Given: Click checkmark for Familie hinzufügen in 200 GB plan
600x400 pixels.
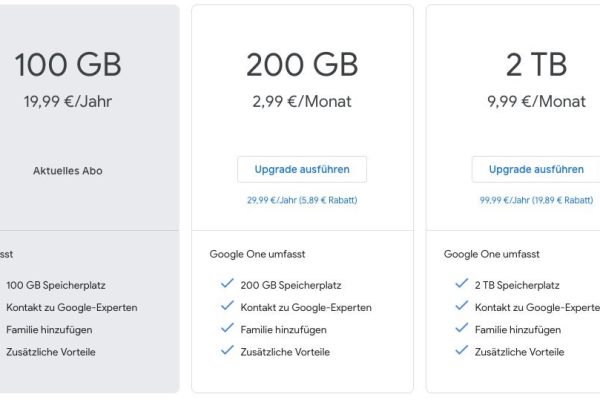Looking at the screenshot, I should tap(227, 329).
